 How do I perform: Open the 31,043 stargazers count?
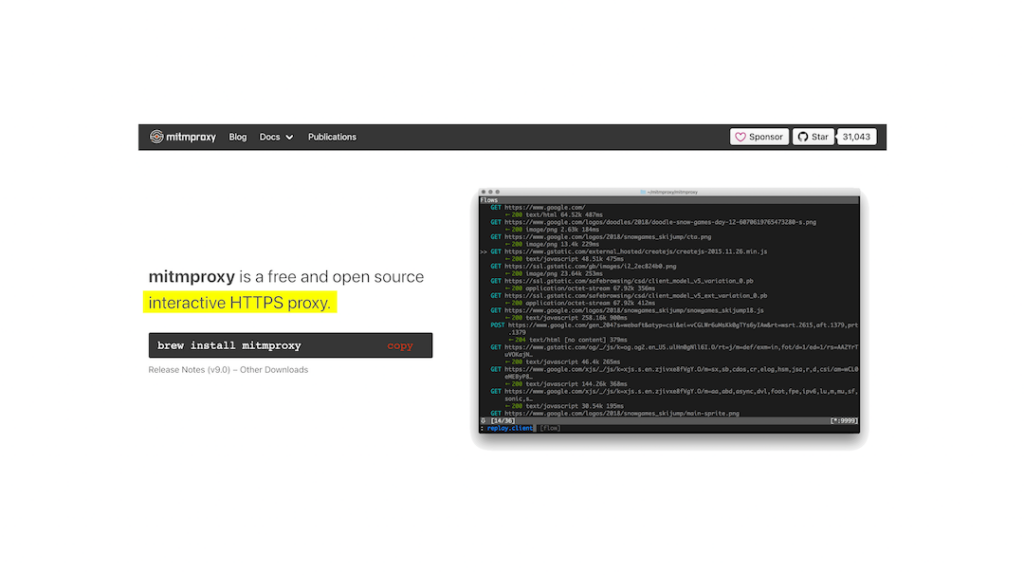tap(856, 137)
